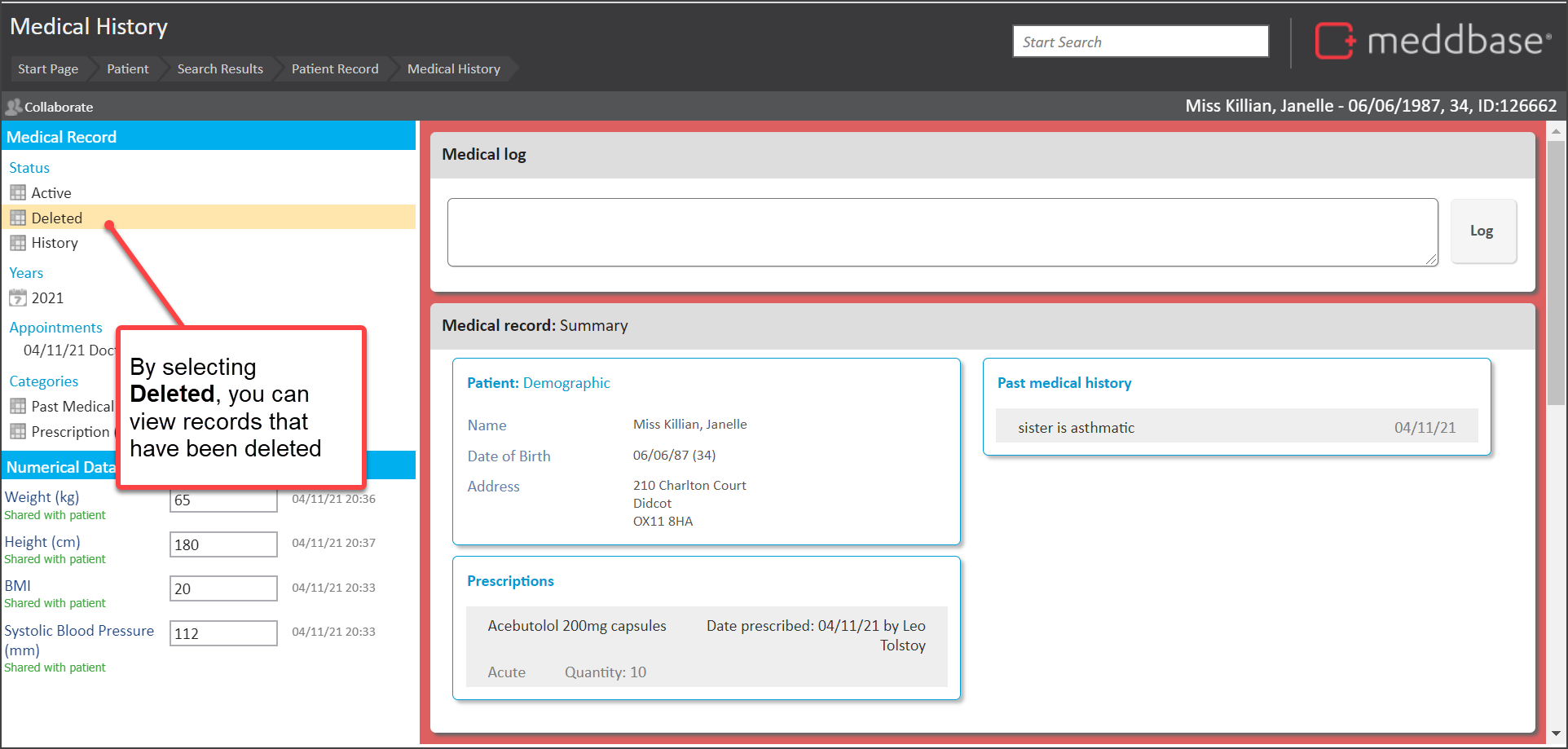This screenshot has width=1568, height=749.
Task: Click the grid icon beside Active status
Action: [x=18, y=193]
